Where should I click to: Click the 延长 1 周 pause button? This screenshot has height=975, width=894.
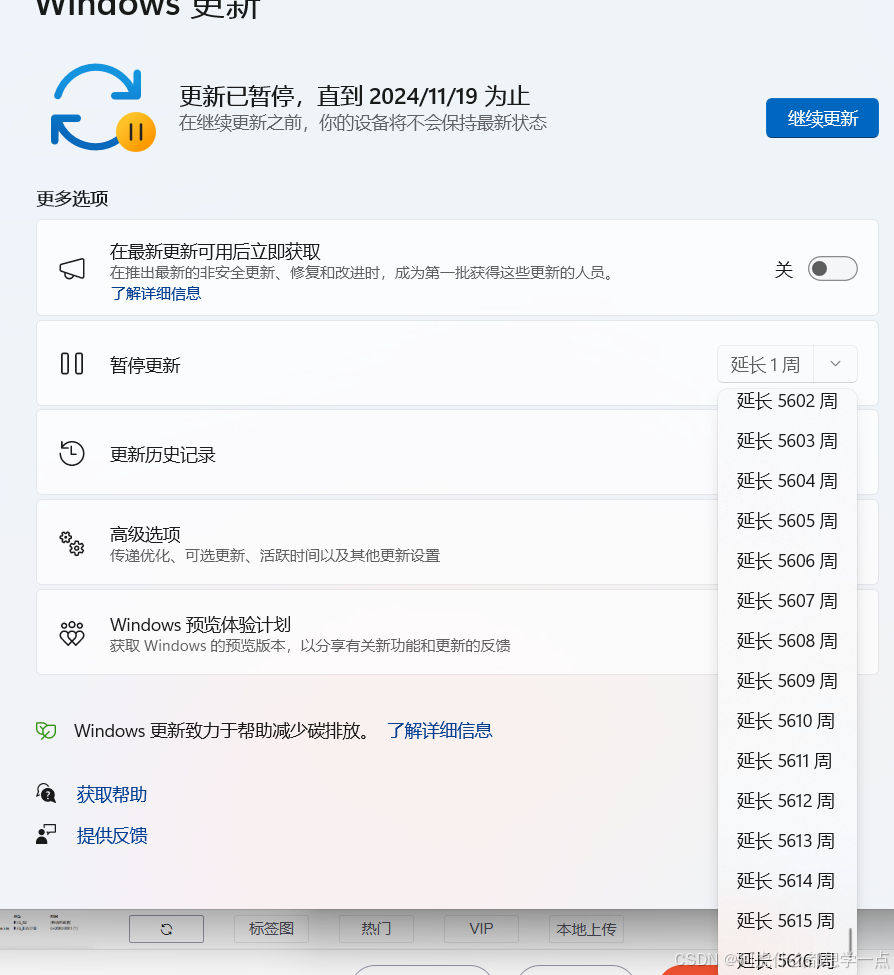tap(765, 364)
